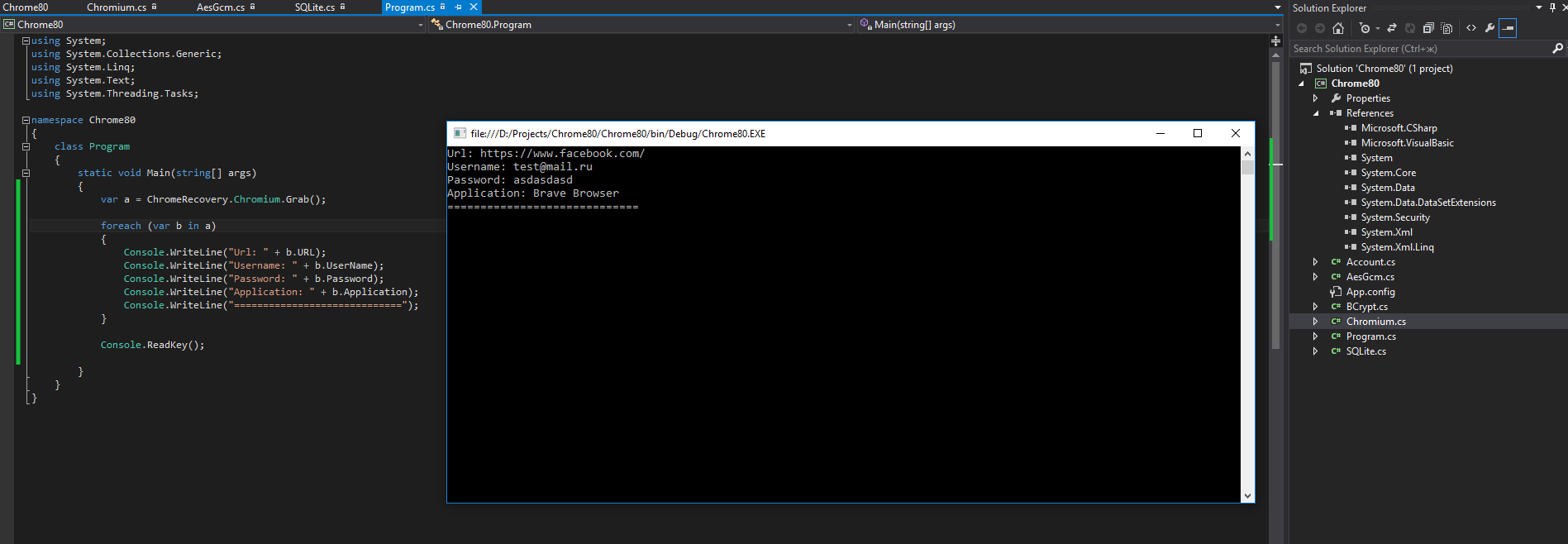Switch to the Chrome80 tab
This screenshot has height=544, width=1568.
pos(26,7)
